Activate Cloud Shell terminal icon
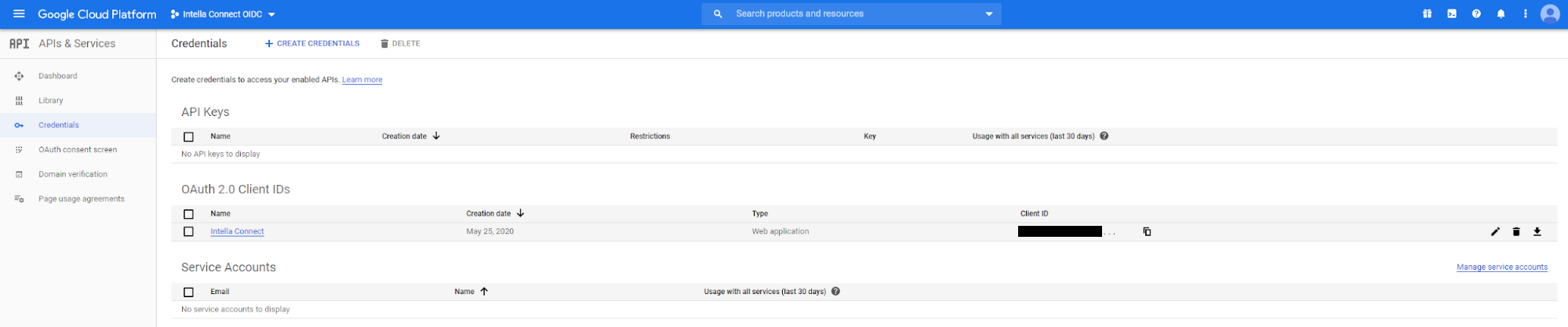Image resolution: width=1568 pixels, height=327 pixels. point(1452,14)
